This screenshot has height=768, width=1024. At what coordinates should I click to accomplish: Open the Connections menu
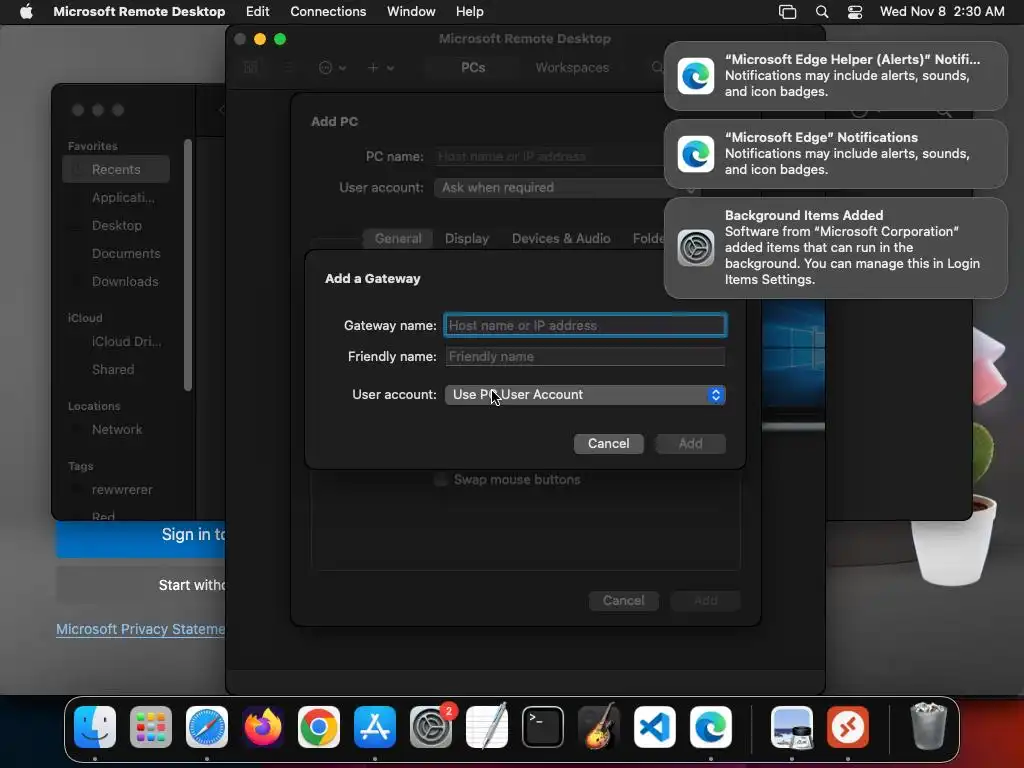point(328,12)
